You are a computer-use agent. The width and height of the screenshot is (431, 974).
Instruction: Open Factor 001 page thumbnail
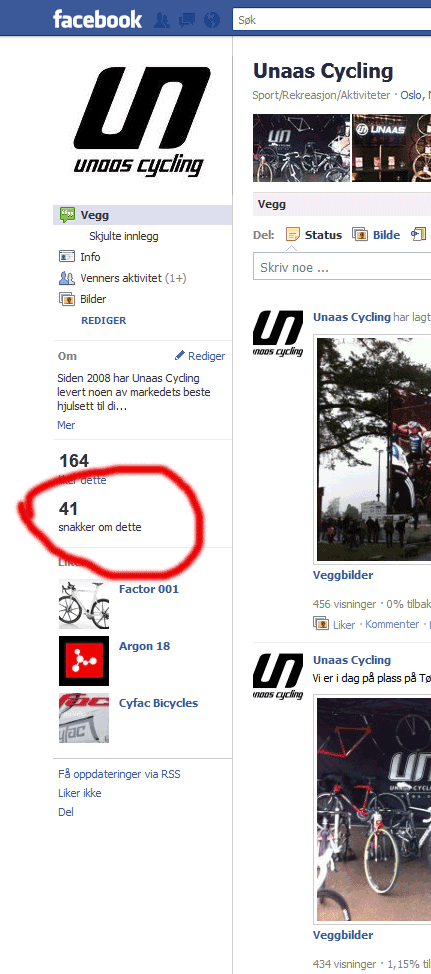pyautogui.click(x=84, y=604)
